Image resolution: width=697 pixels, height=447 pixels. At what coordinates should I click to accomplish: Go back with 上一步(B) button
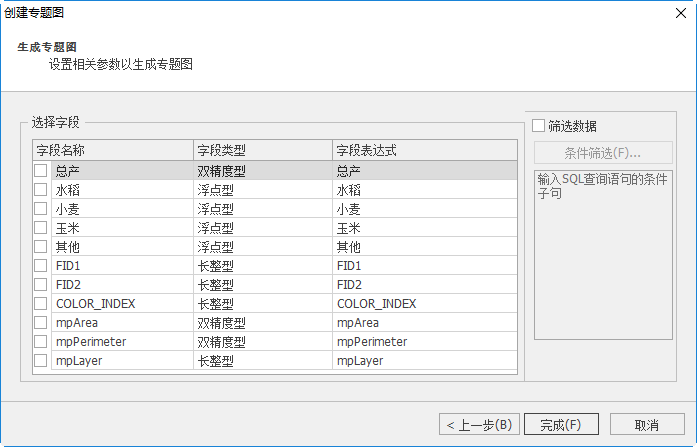[479, 424]
